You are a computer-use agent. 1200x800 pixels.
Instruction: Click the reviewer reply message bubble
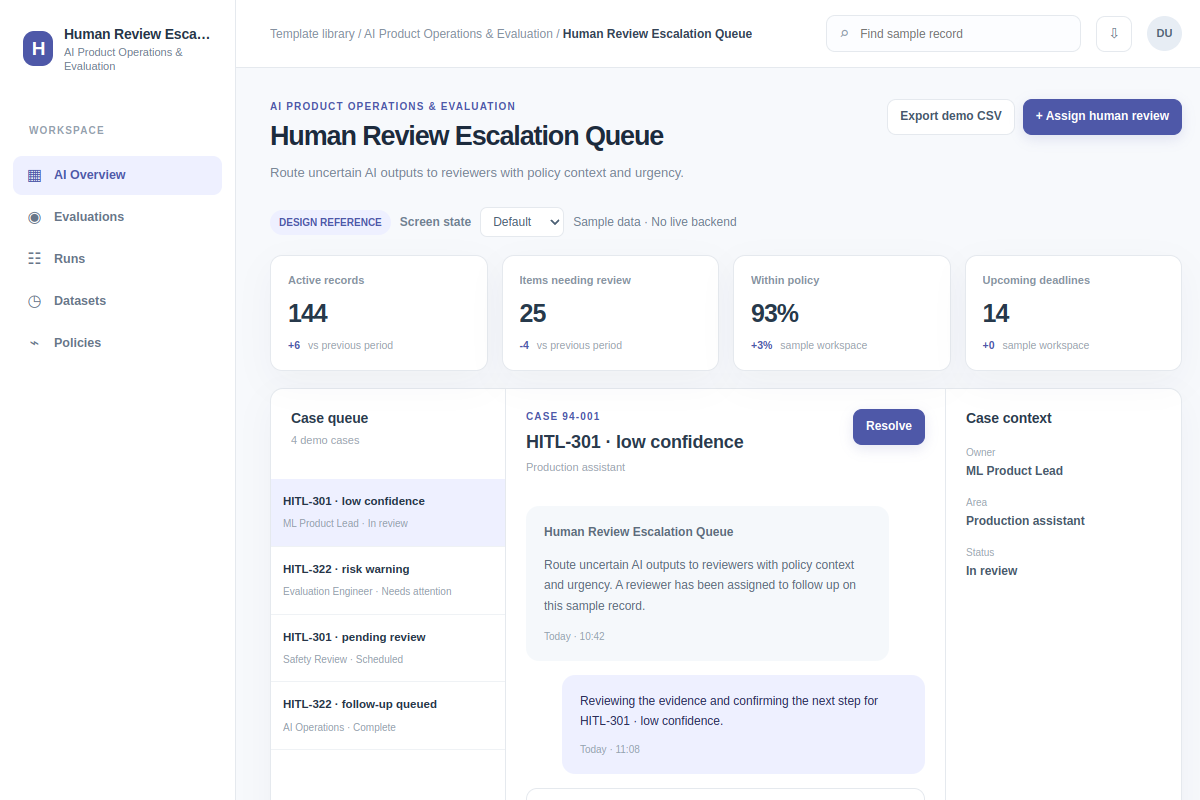click(x=743, y=724)
